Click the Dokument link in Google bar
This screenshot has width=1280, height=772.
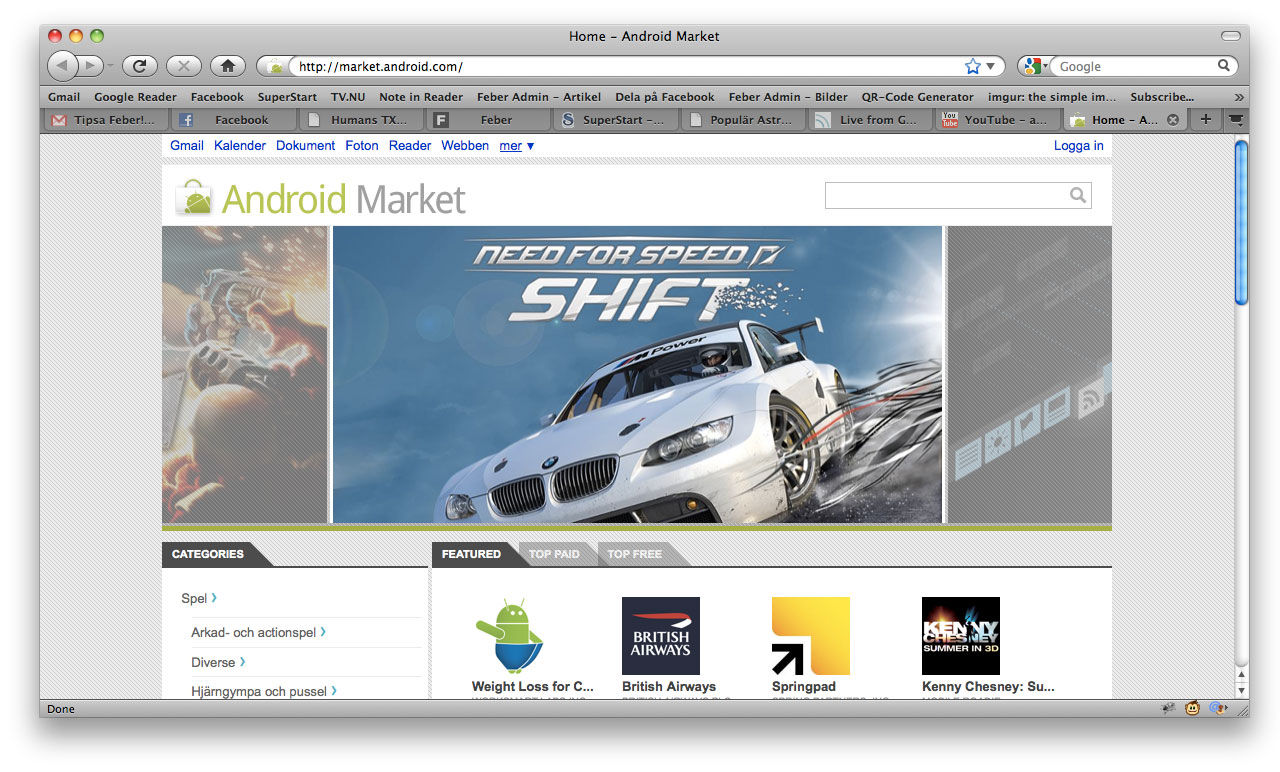306,146
